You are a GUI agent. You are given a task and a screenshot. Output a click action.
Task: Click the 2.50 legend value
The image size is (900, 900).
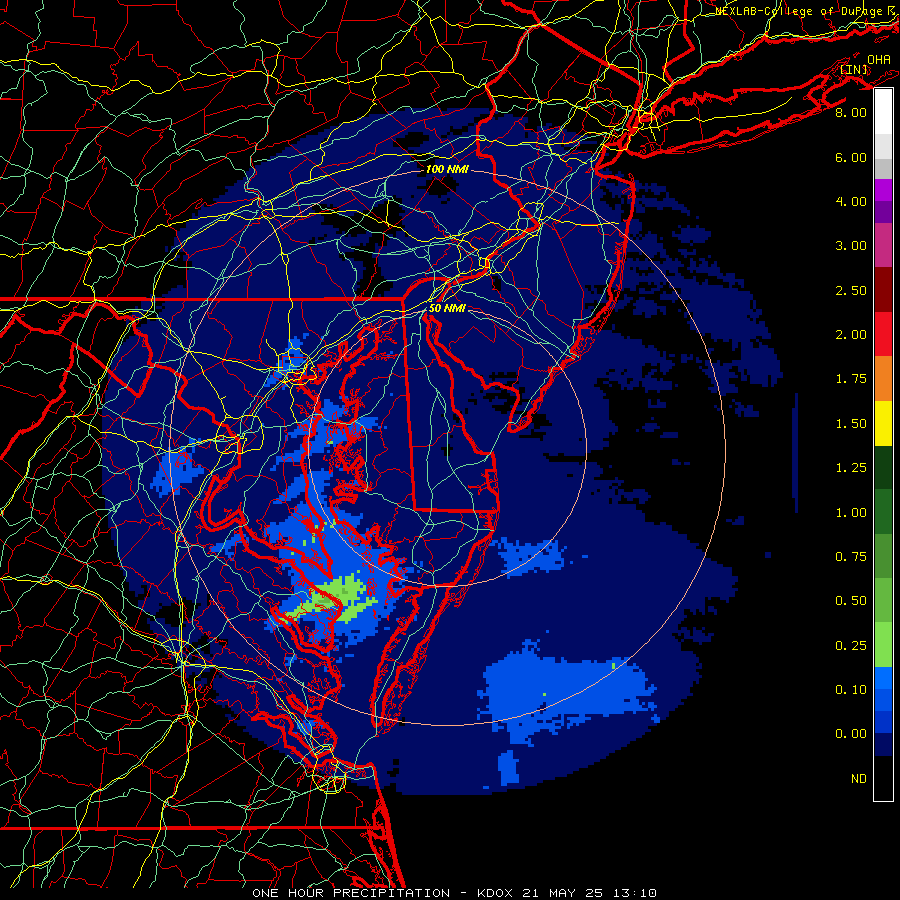(x=851, y=290)
